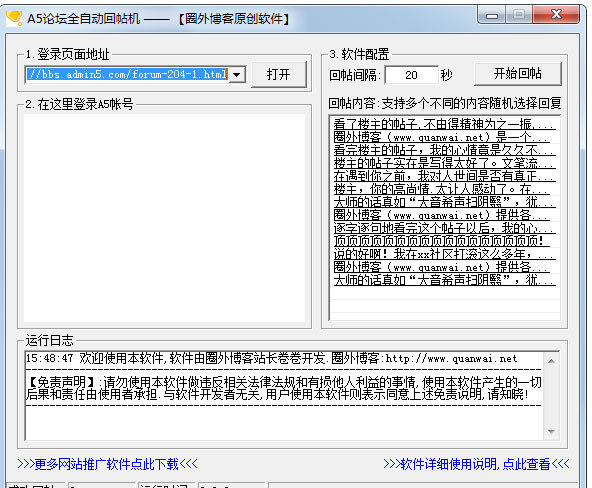
Task: Select the bbs.admin5.com forum URL field
Action: pyautogui.click(x=128, y=74)
